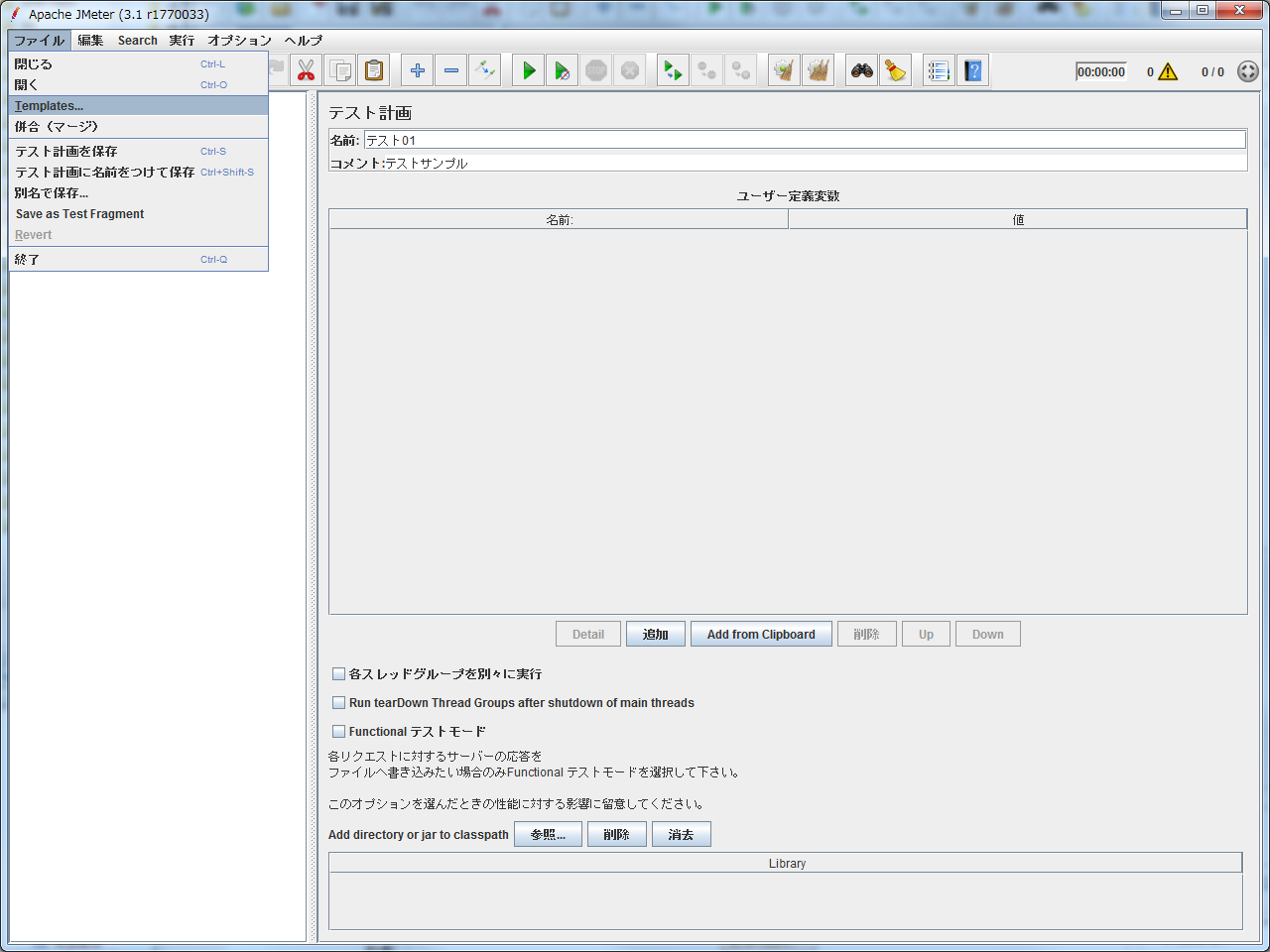Select Save as Test Fragment entry
This screenshot has height=952, width=1270.
[x=139, y=214]
